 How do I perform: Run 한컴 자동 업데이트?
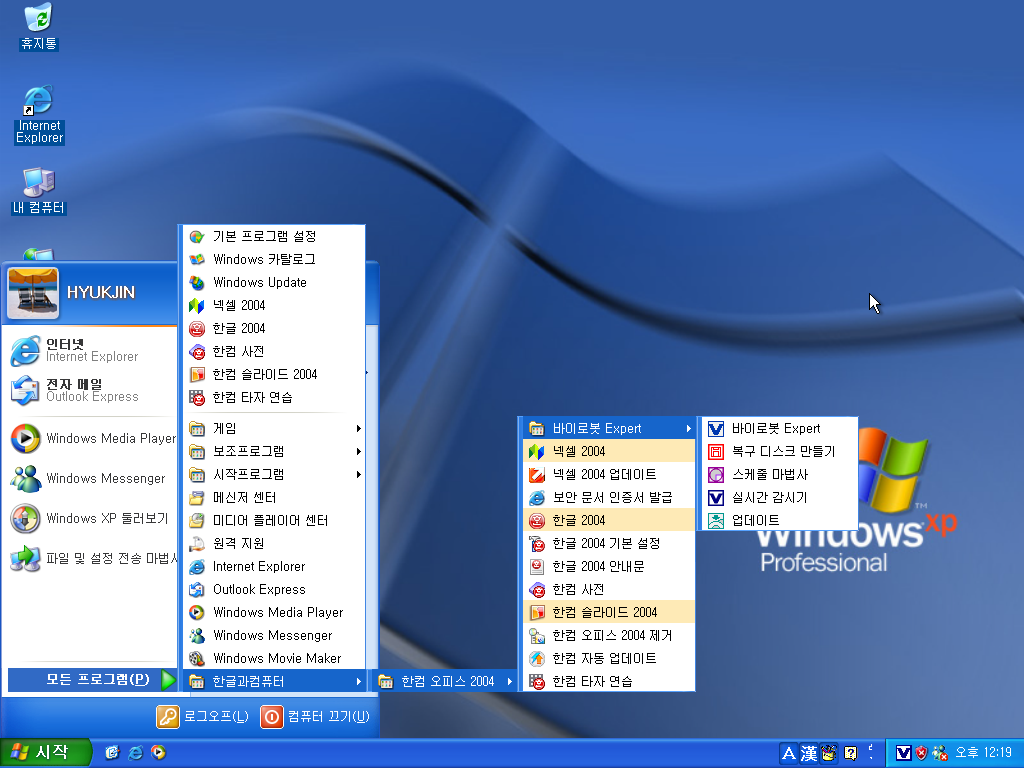coord(609,658)
